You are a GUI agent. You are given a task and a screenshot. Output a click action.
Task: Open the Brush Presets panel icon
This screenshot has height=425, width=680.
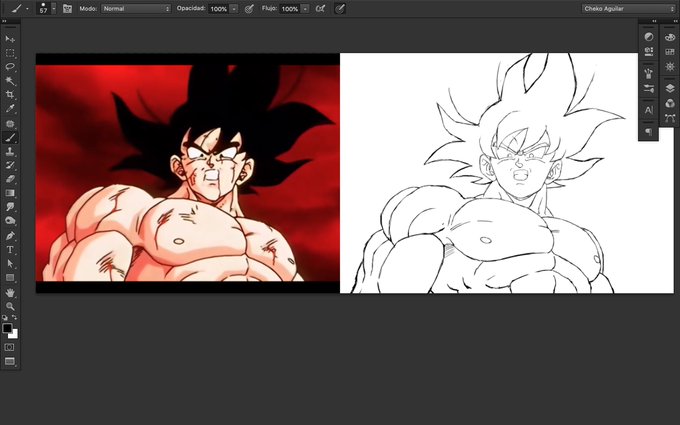(x=649, y=88)
